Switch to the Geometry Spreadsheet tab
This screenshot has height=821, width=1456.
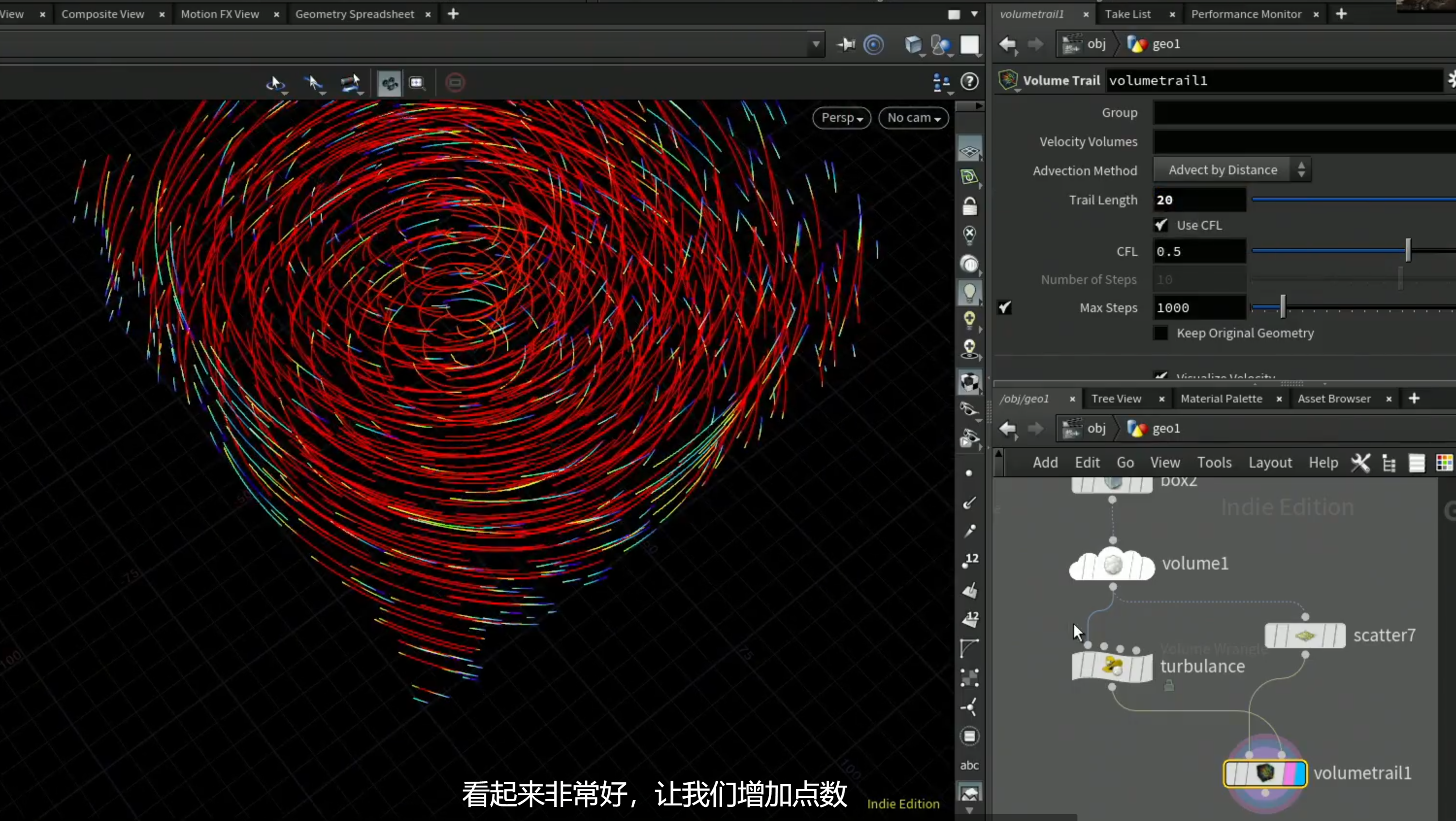point(354,14)
